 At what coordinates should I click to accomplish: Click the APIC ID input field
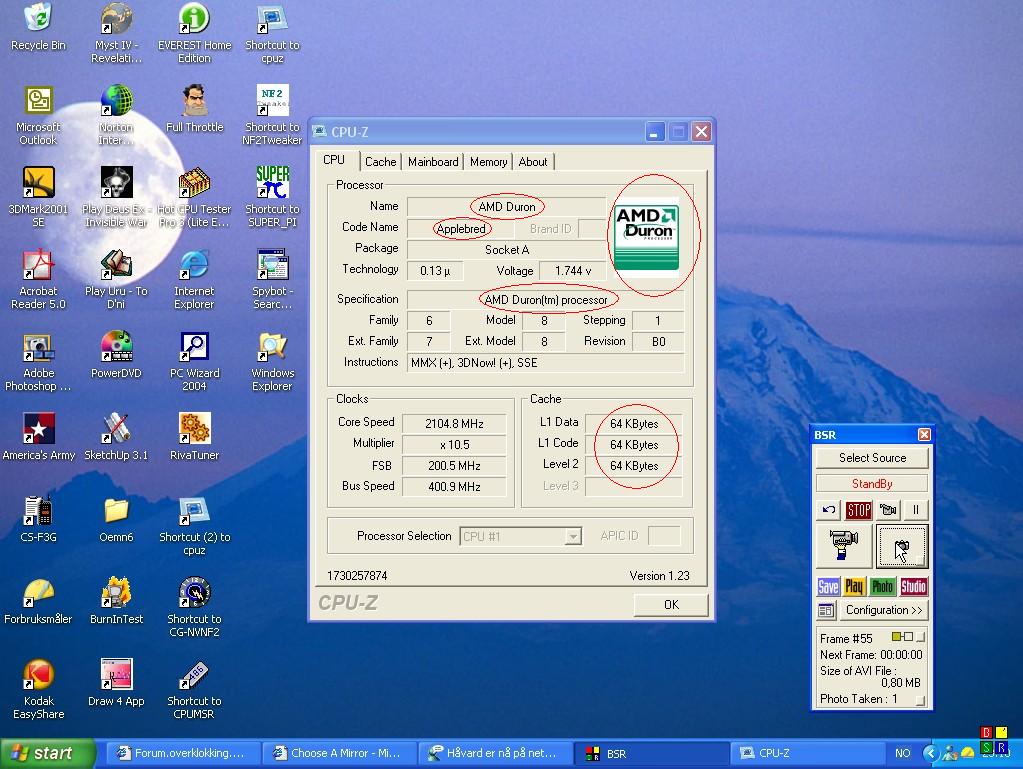pos(664,536)
